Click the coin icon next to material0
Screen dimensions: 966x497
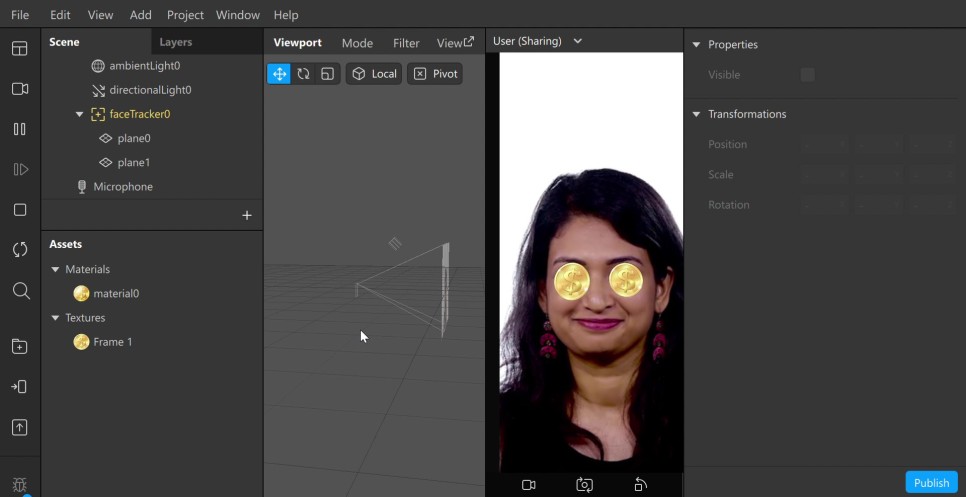81,294
